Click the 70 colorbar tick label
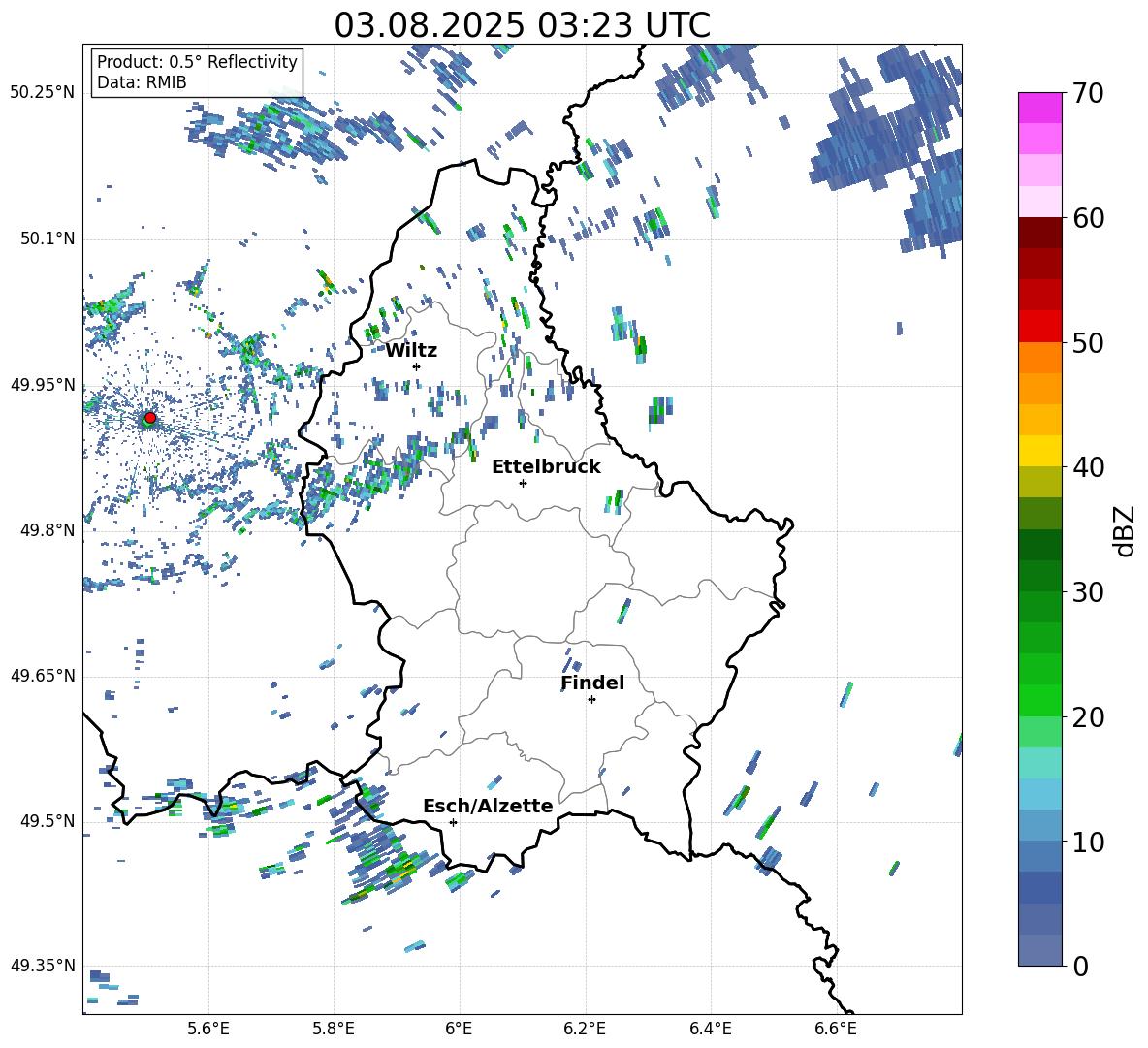1148x1048 pixels. (1089, 94)
